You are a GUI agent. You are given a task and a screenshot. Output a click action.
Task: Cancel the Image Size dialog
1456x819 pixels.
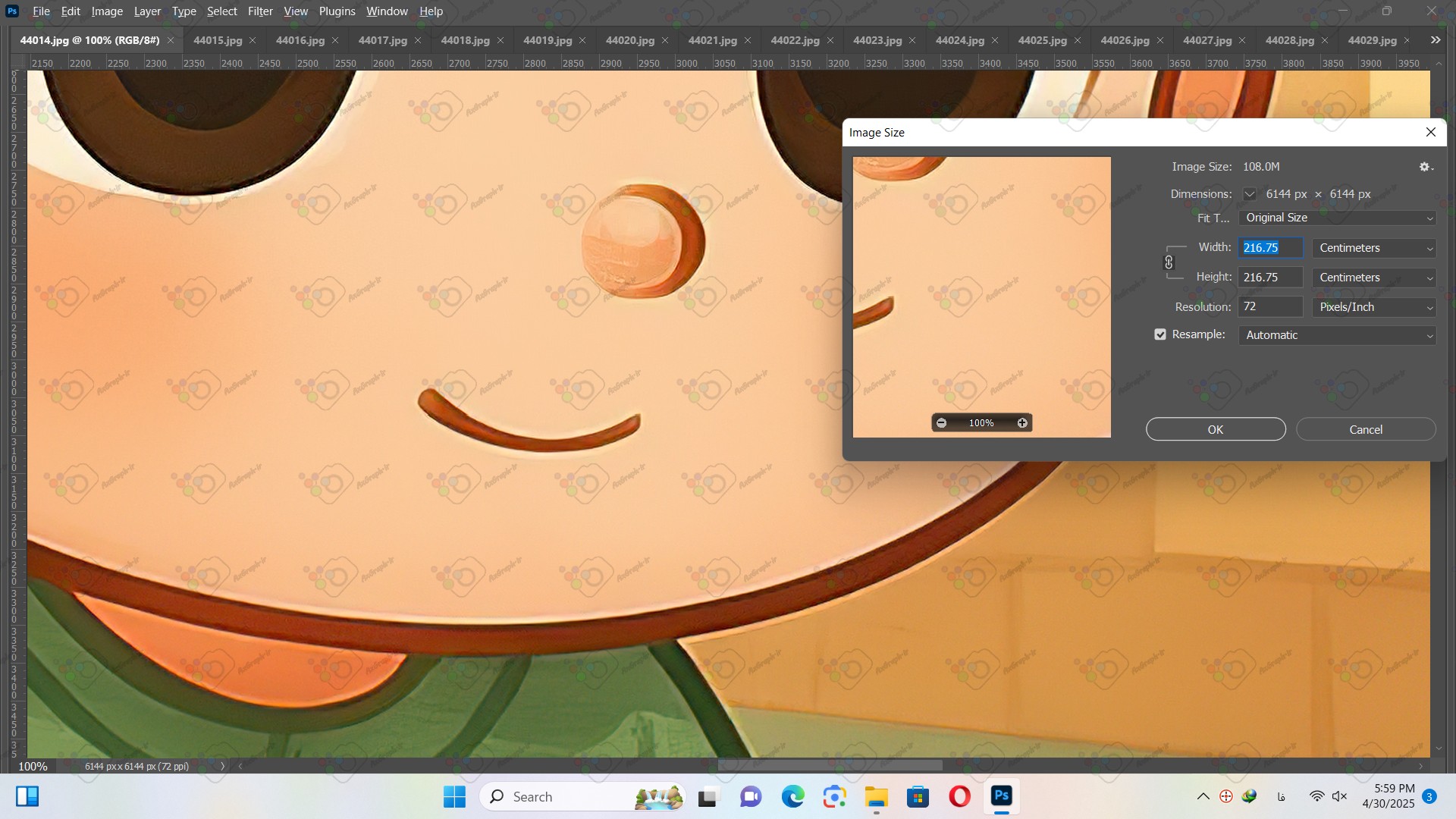[1366, 429]
